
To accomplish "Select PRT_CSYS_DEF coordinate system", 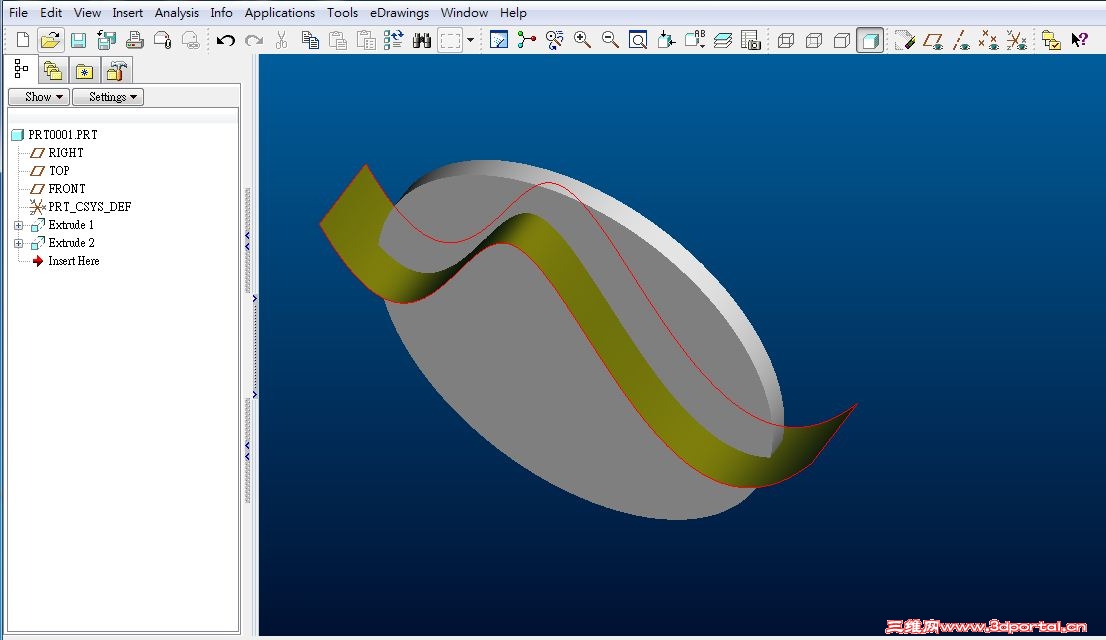I will [90, 207].
